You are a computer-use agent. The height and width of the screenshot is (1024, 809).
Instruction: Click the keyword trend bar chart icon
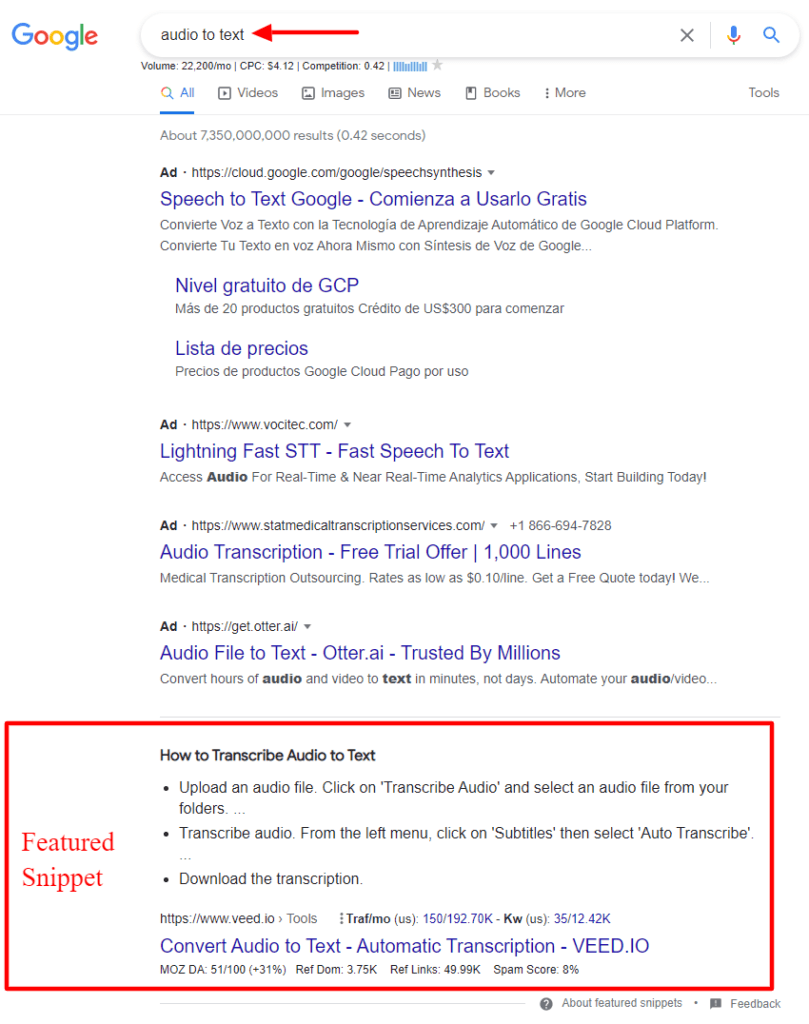tap(410, 66)
